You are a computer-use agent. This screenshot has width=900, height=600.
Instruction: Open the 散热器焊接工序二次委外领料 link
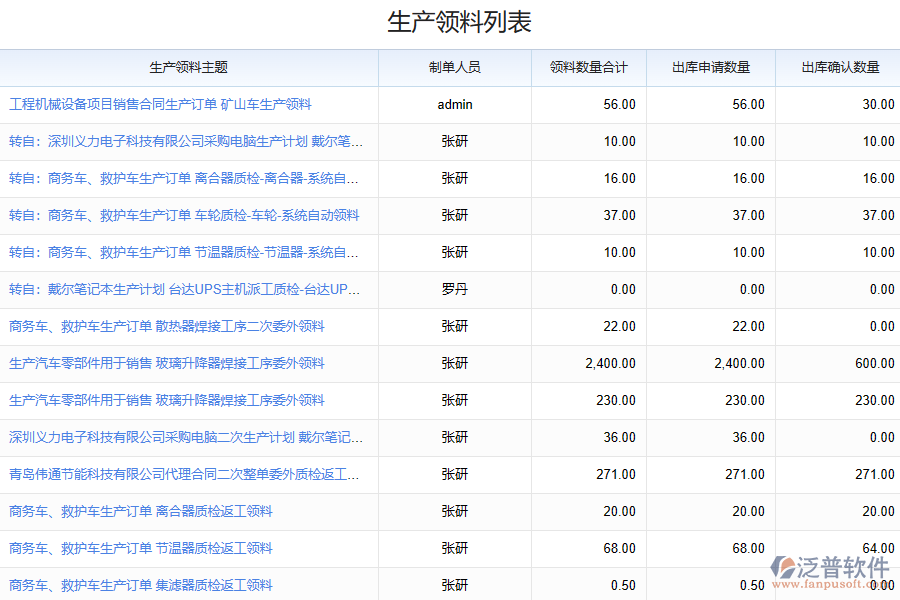(x=166, y=326)
